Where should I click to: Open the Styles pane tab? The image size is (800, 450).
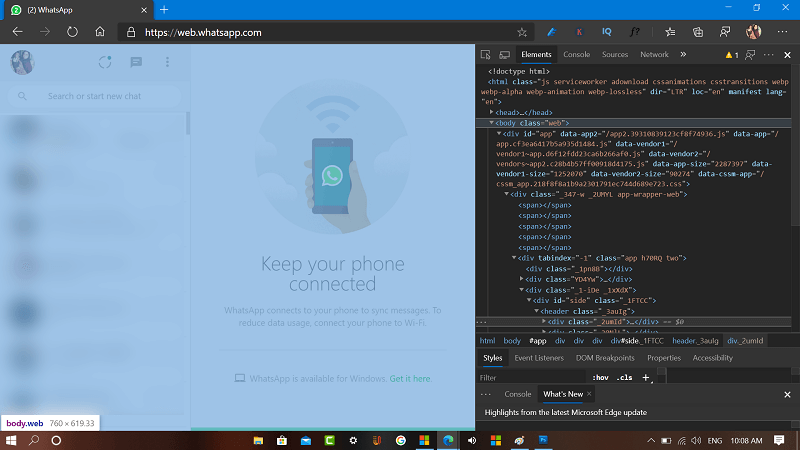pos(492,358)
